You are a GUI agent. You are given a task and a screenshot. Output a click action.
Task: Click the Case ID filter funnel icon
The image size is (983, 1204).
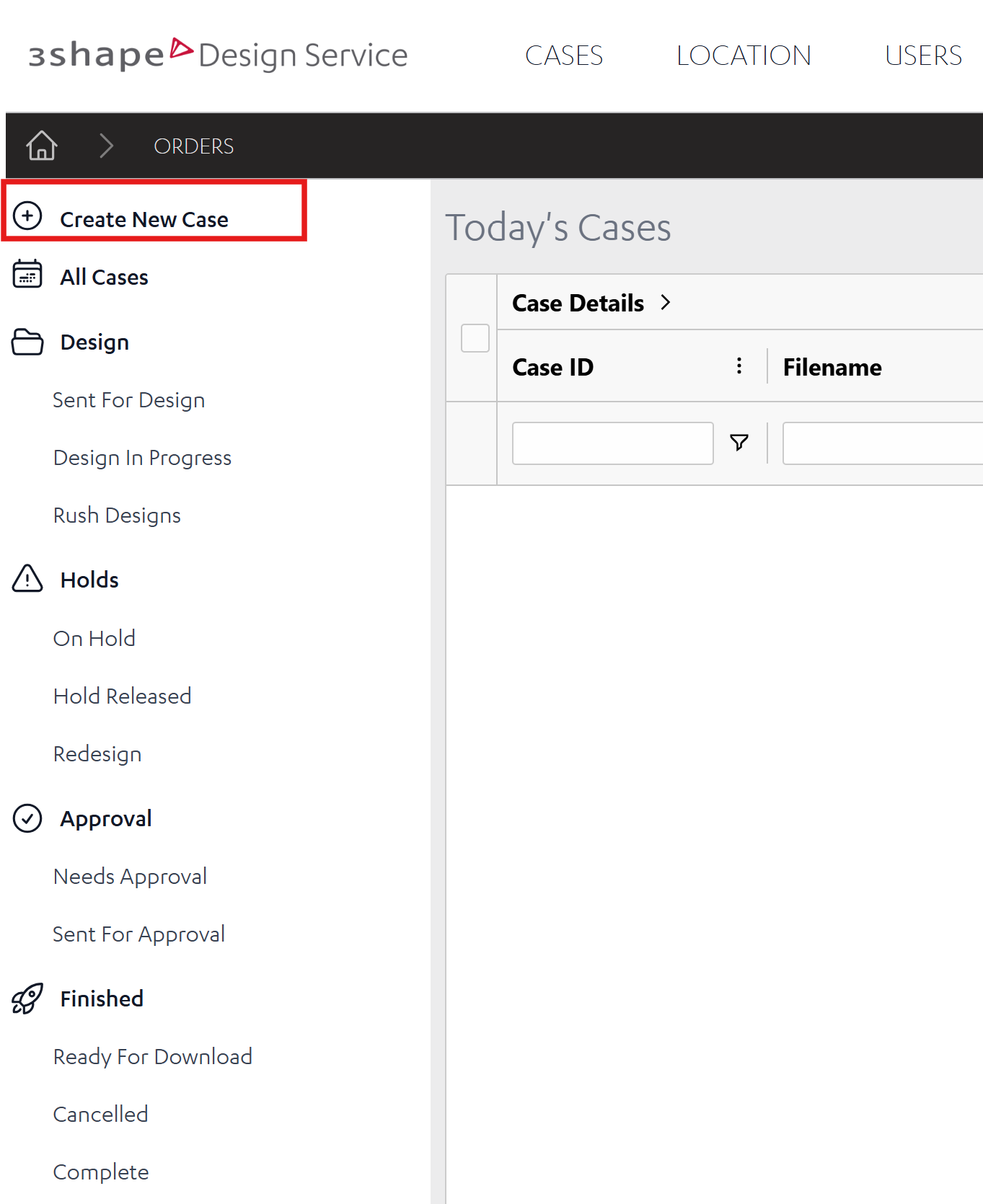coord(739,443)
